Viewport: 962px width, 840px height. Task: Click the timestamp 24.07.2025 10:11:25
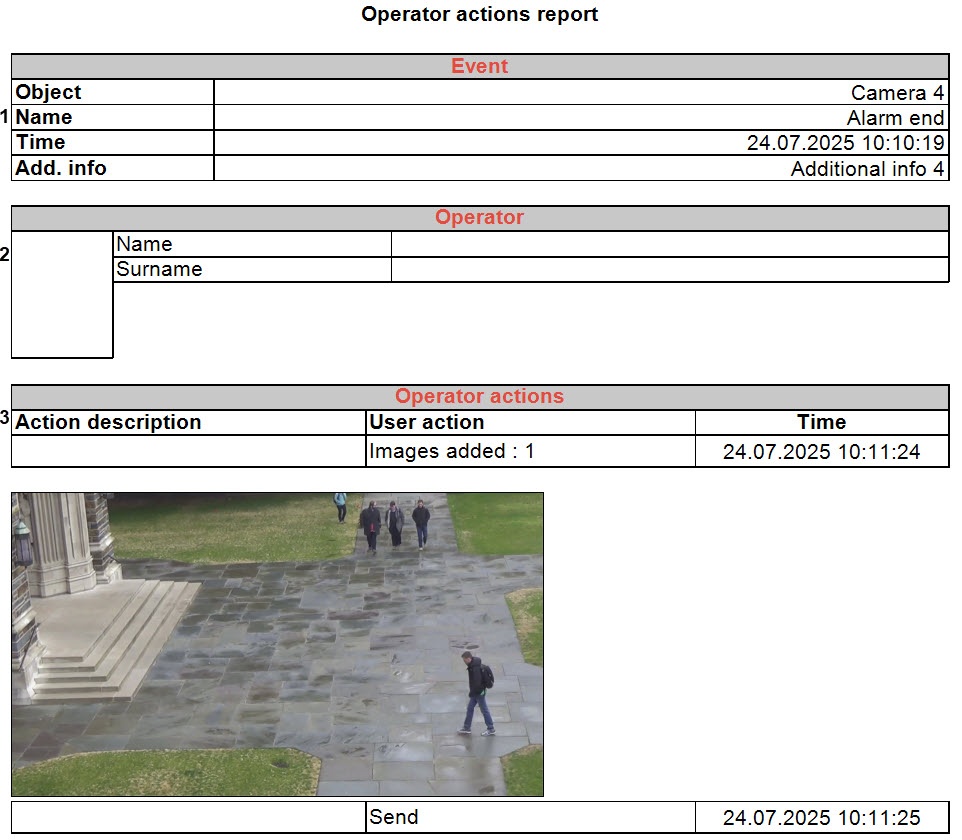coord(822,818)
